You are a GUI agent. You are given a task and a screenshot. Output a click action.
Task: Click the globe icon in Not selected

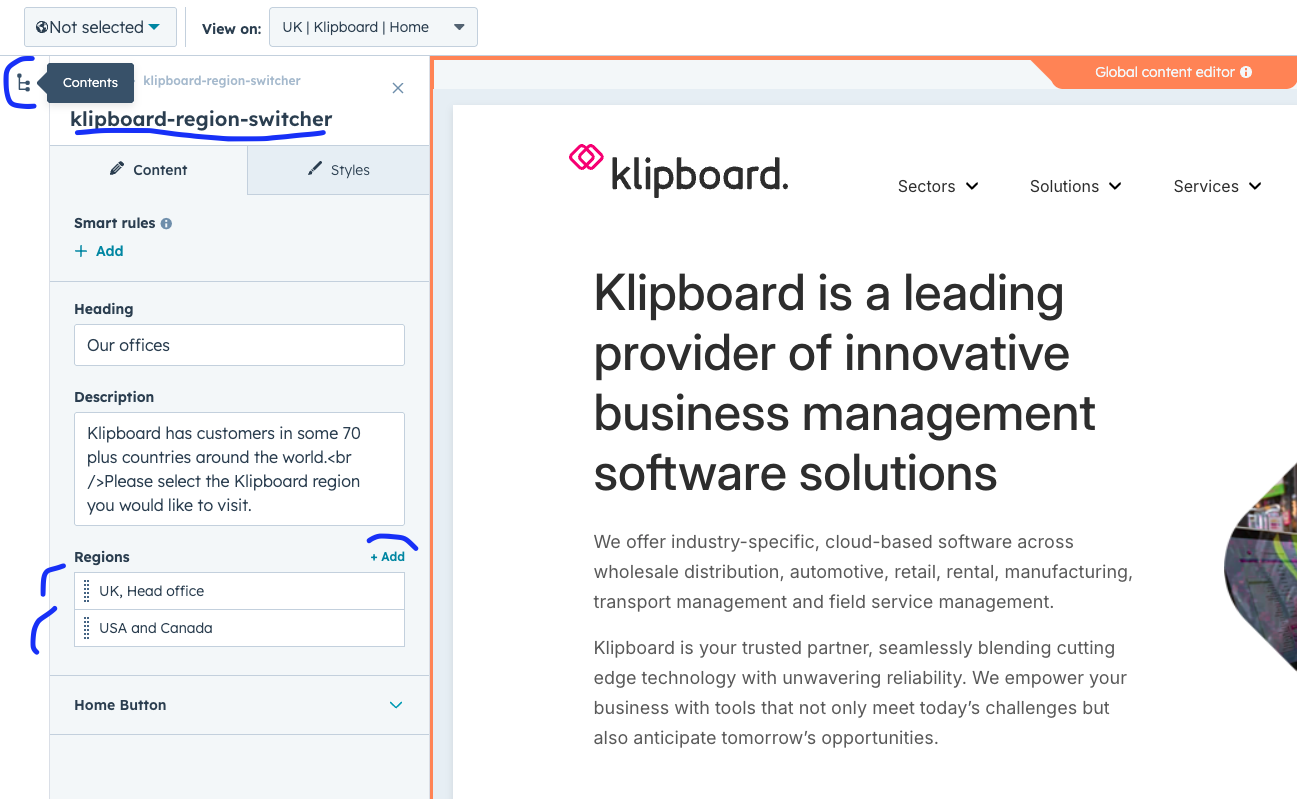click(x=42, y=28)
